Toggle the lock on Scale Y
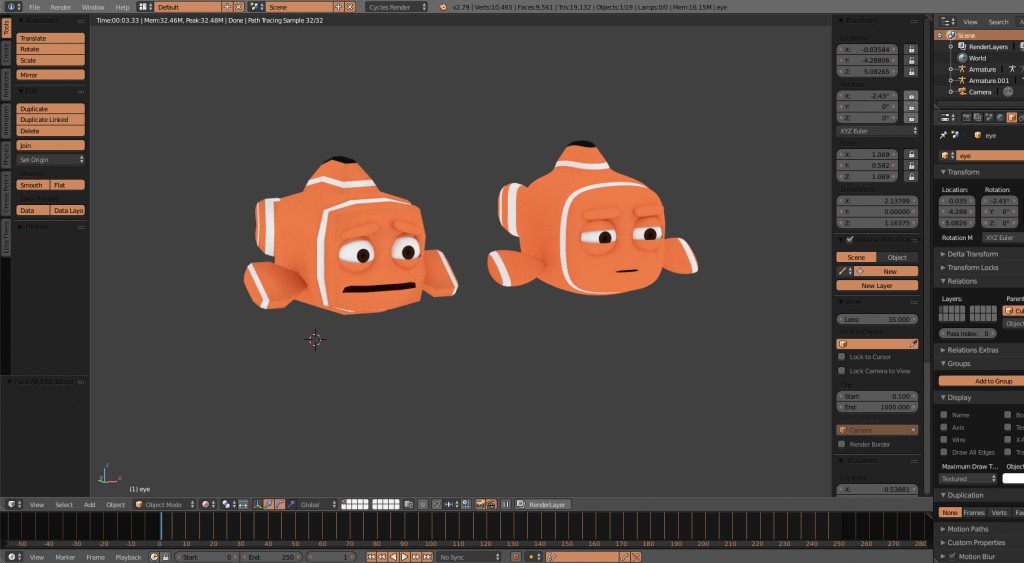Screen dimensions: 1024x563 point(911,165)
